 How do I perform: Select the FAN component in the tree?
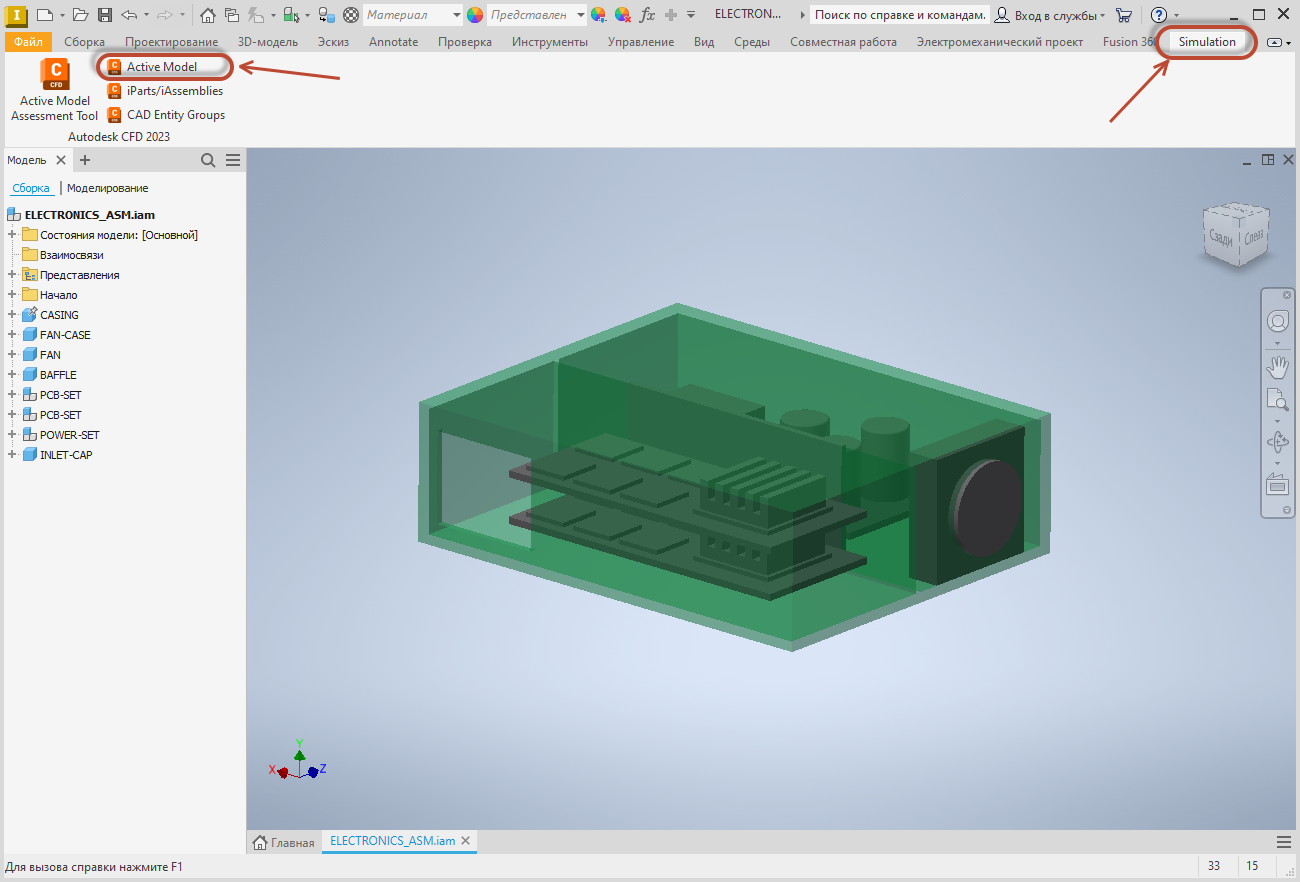pos(50,355)
